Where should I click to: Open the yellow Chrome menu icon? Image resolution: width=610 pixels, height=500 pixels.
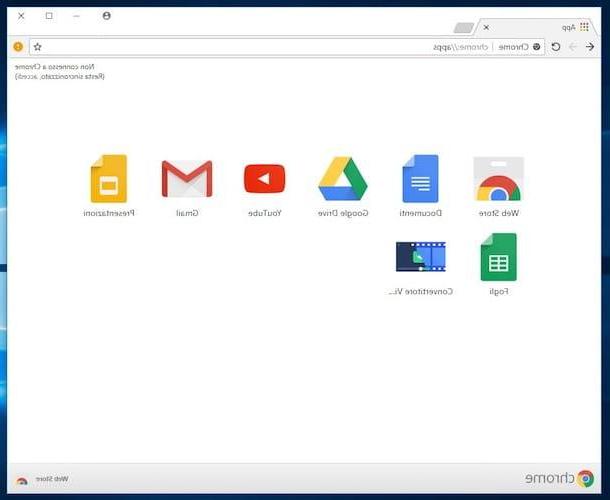tap(18, 47)
